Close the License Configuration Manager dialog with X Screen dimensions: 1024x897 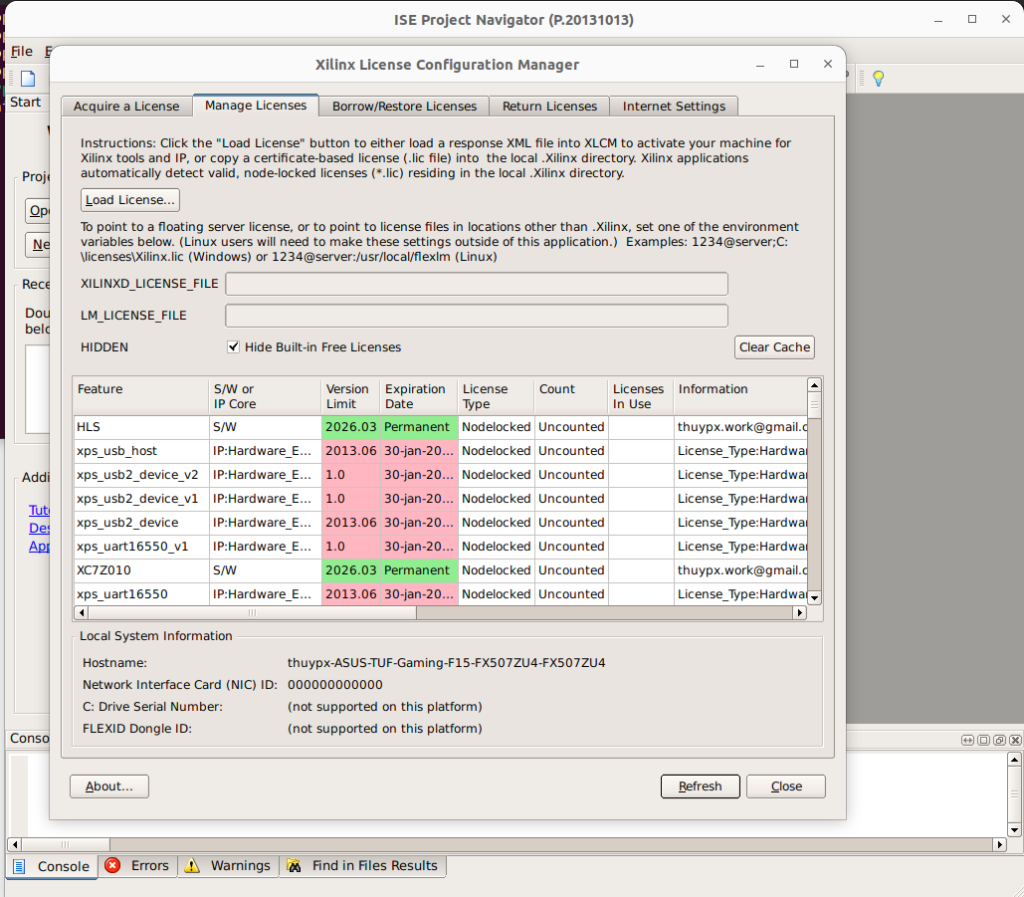828,64
